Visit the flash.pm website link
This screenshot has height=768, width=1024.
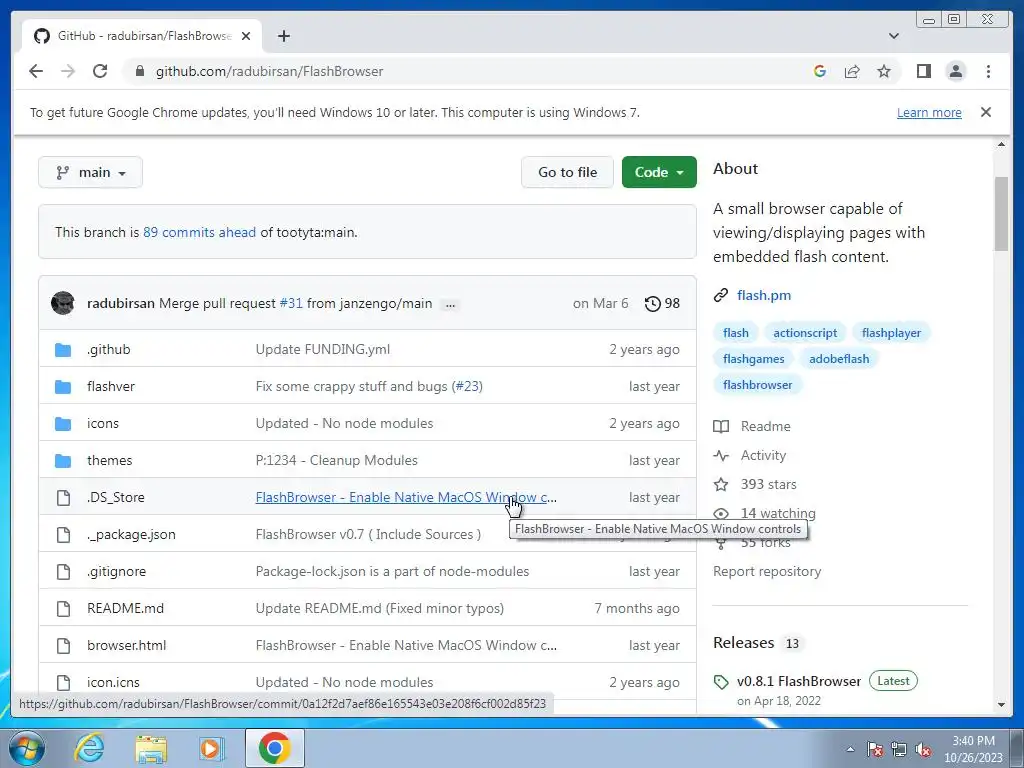click(x=763, y=295)
